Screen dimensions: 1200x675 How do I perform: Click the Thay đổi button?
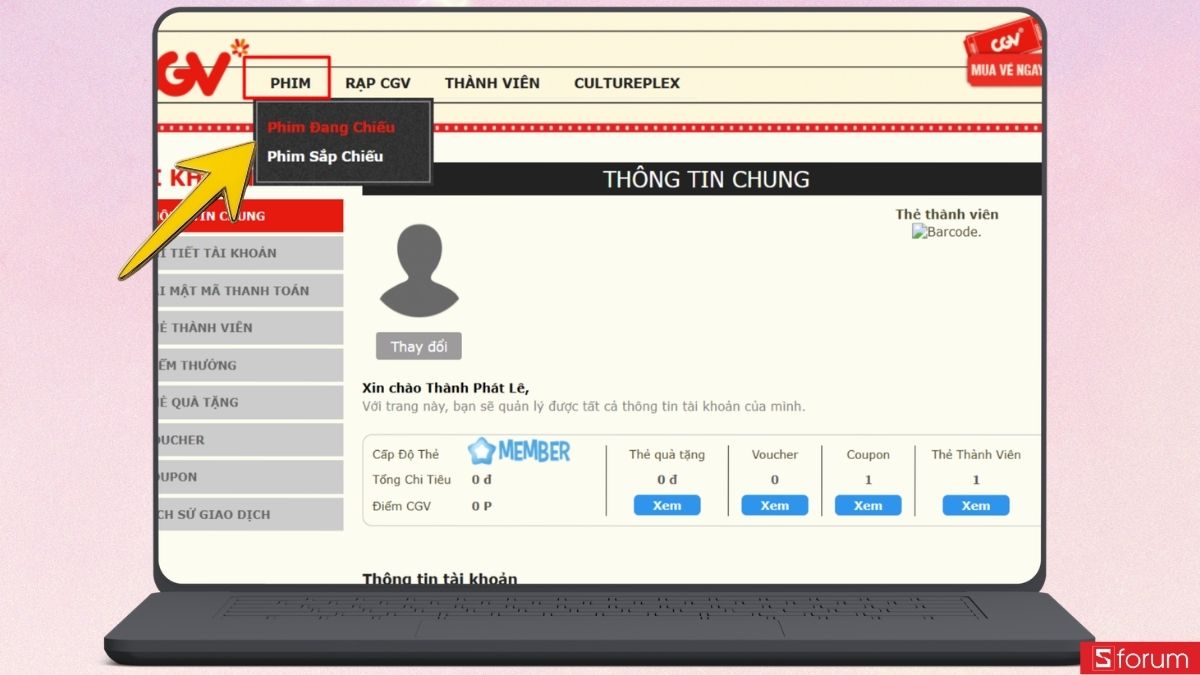[x=418, y=345]
